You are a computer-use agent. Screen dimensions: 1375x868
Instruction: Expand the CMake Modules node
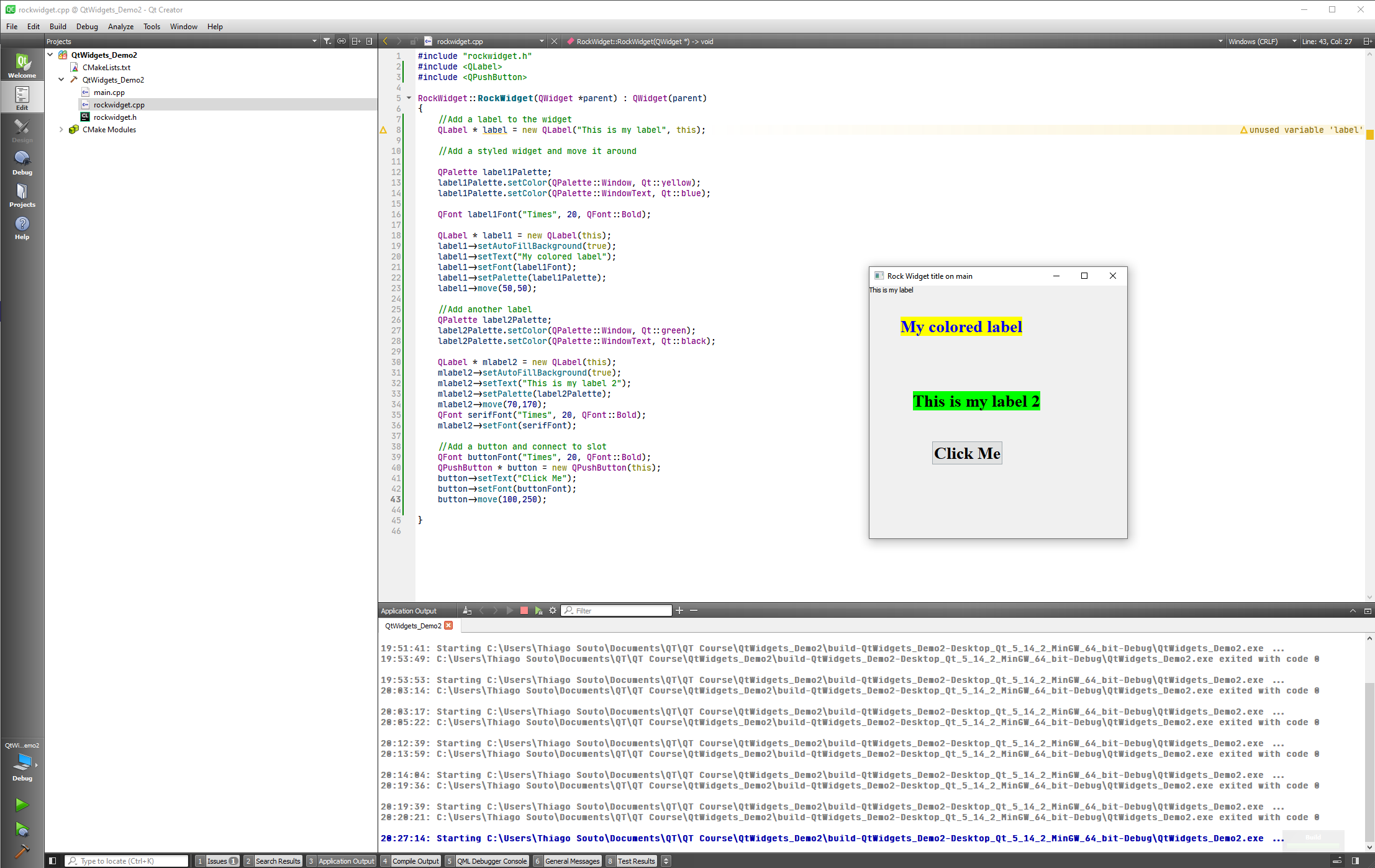point(61,129)
